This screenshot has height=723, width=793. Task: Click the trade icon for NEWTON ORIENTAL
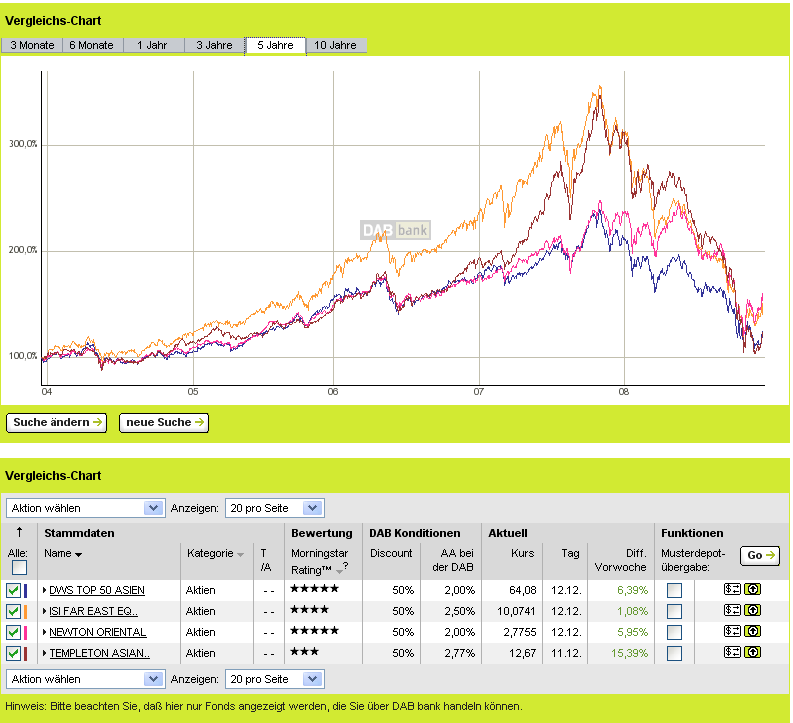pyautogui.click(x=732, y=631)
